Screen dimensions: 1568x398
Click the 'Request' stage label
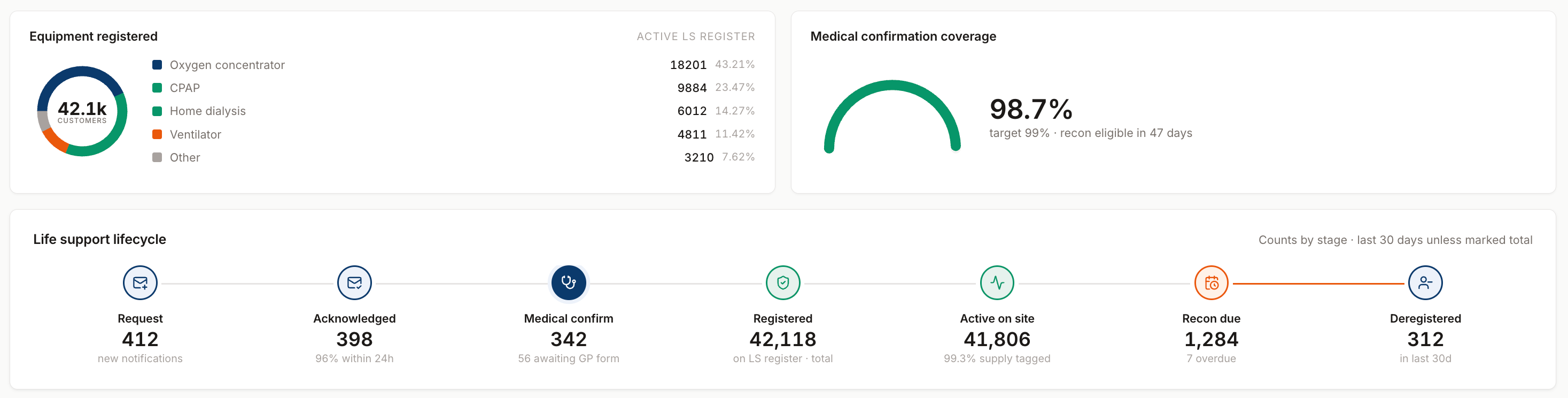(140, 319)
